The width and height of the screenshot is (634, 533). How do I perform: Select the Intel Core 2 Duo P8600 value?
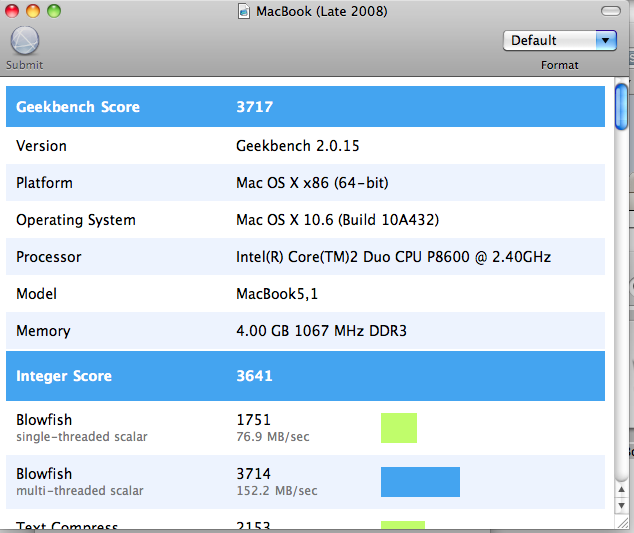tap(393, 257)
